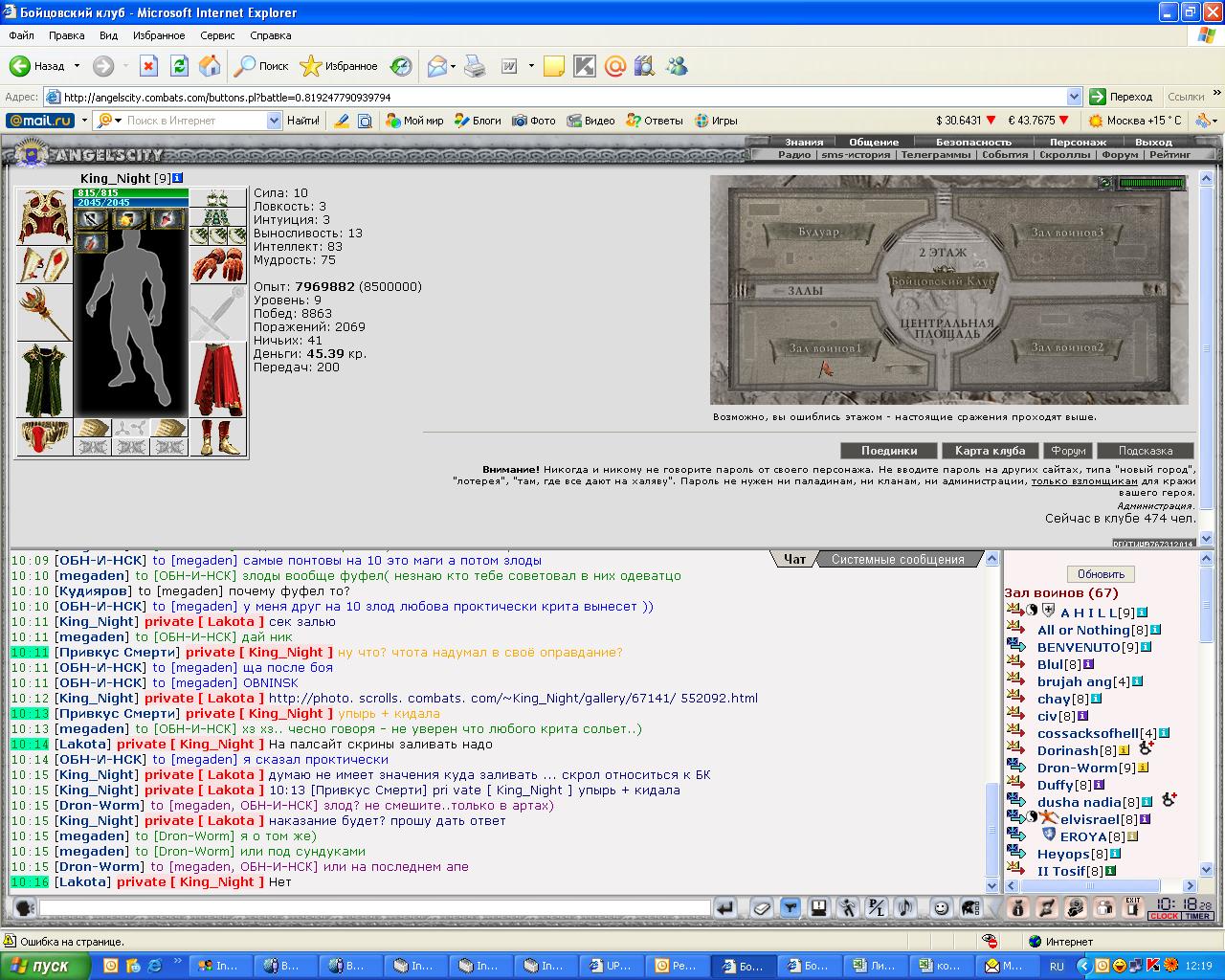Image resolution: width=1225 pixels, height=980 pixels.
Task: Click the bracers equipment slot
Action: (44, 264)
